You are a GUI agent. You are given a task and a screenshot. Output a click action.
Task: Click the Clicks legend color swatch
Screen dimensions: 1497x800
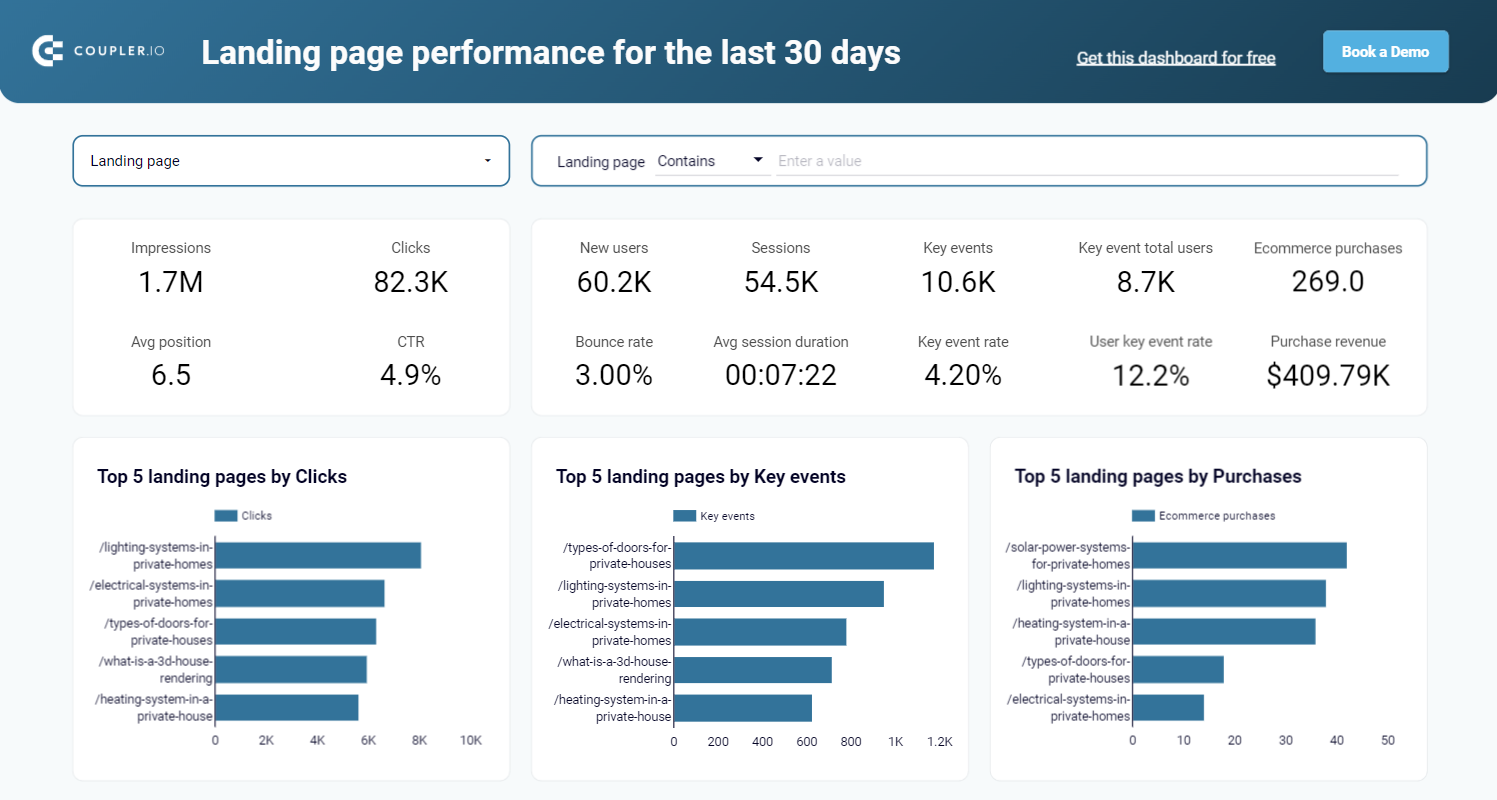coord(226,516)
